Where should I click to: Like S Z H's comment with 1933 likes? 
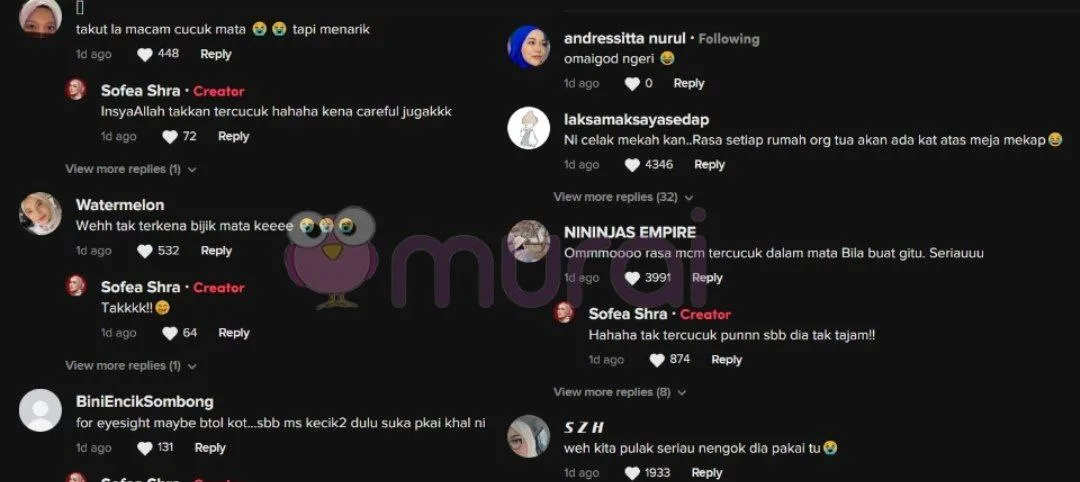632,473
